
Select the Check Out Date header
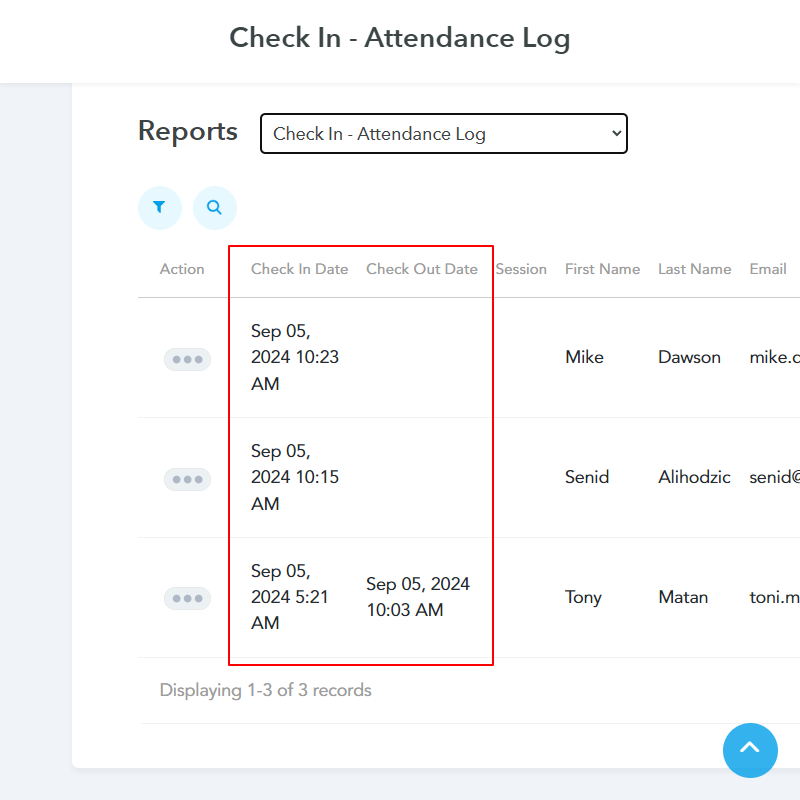coord(422,268)
